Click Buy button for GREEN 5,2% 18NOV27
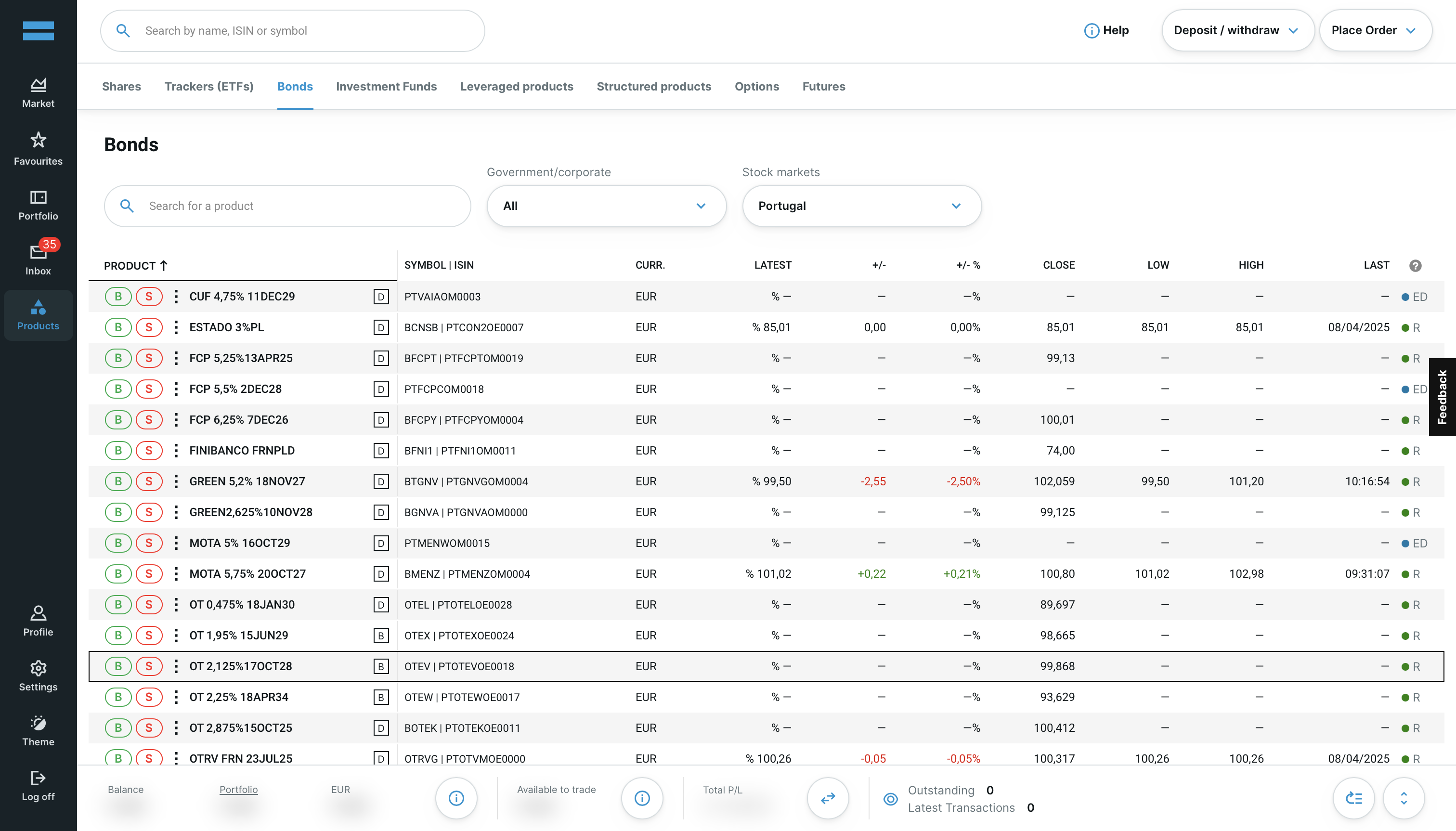This screenshot has height=831, width=1456. [x=118, y=481]
